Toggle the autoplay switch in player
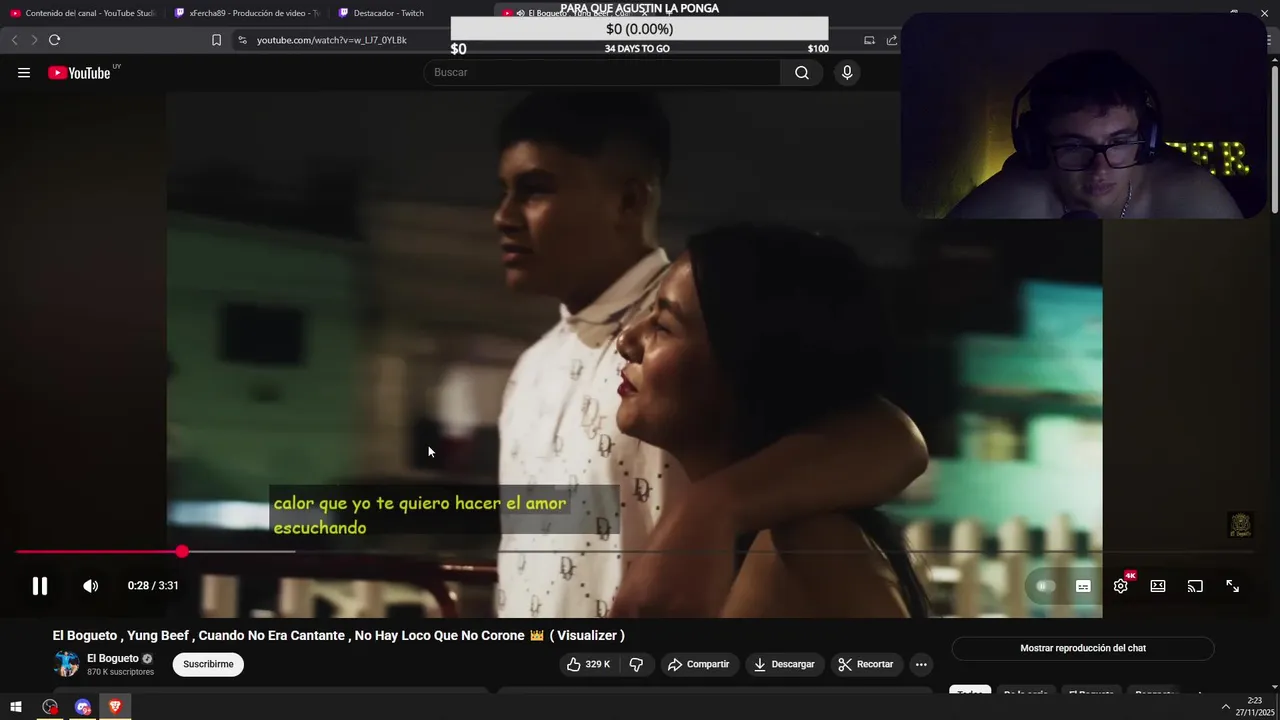The image size is (1280, 720). (1046, 586)
